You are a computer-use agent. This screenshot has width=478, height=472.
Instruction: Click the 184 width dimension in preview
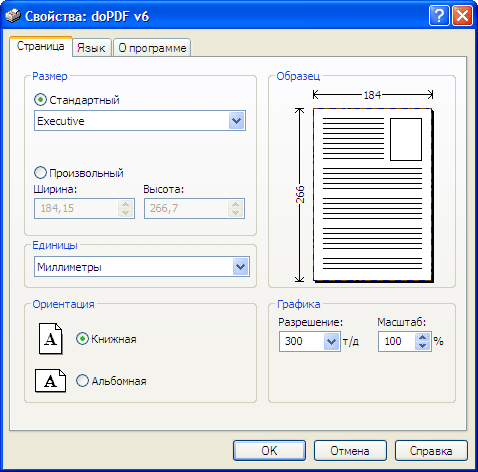(x=372, y=95)
